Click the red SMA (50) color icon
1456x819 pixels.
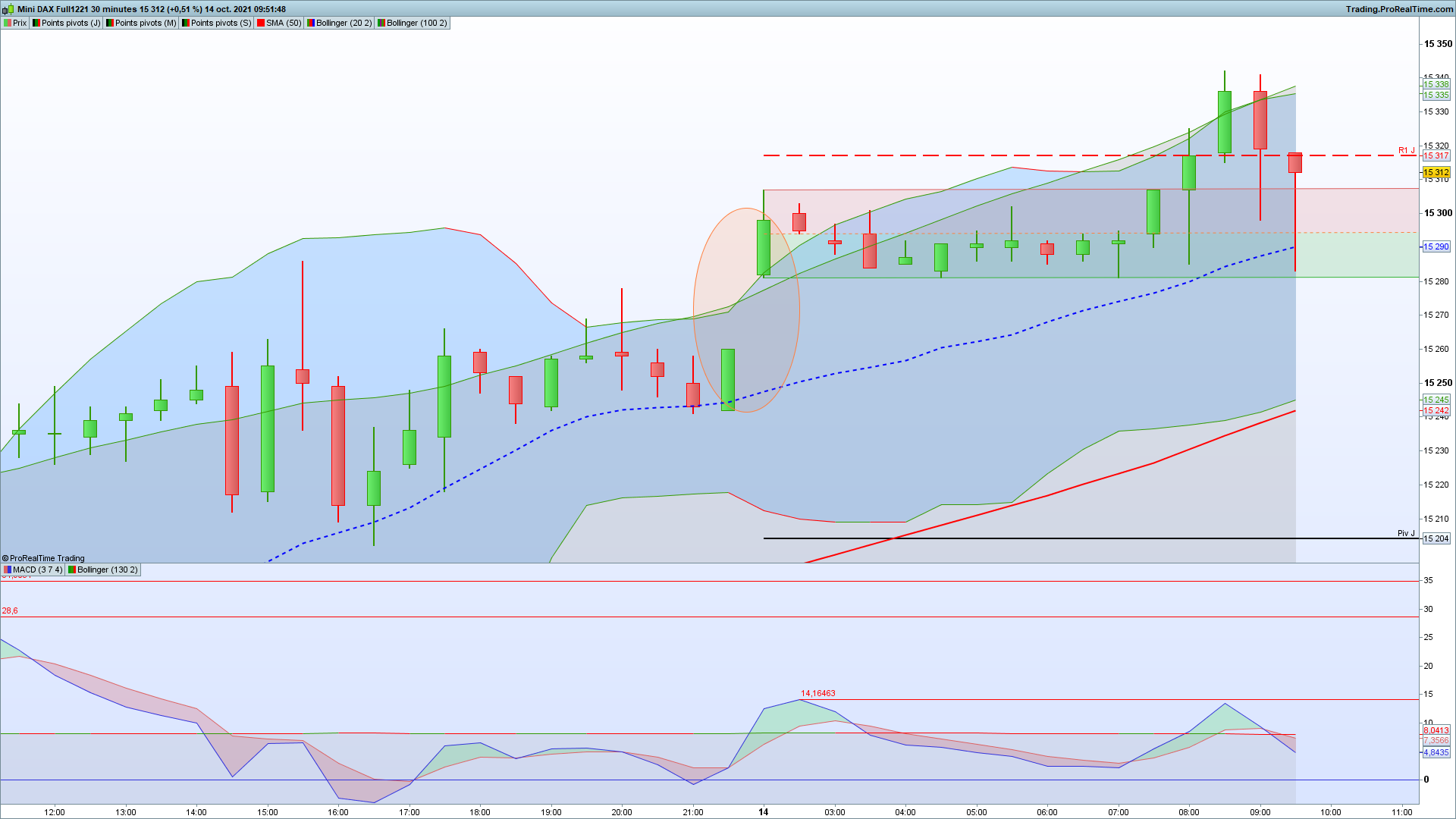point(261,23)
